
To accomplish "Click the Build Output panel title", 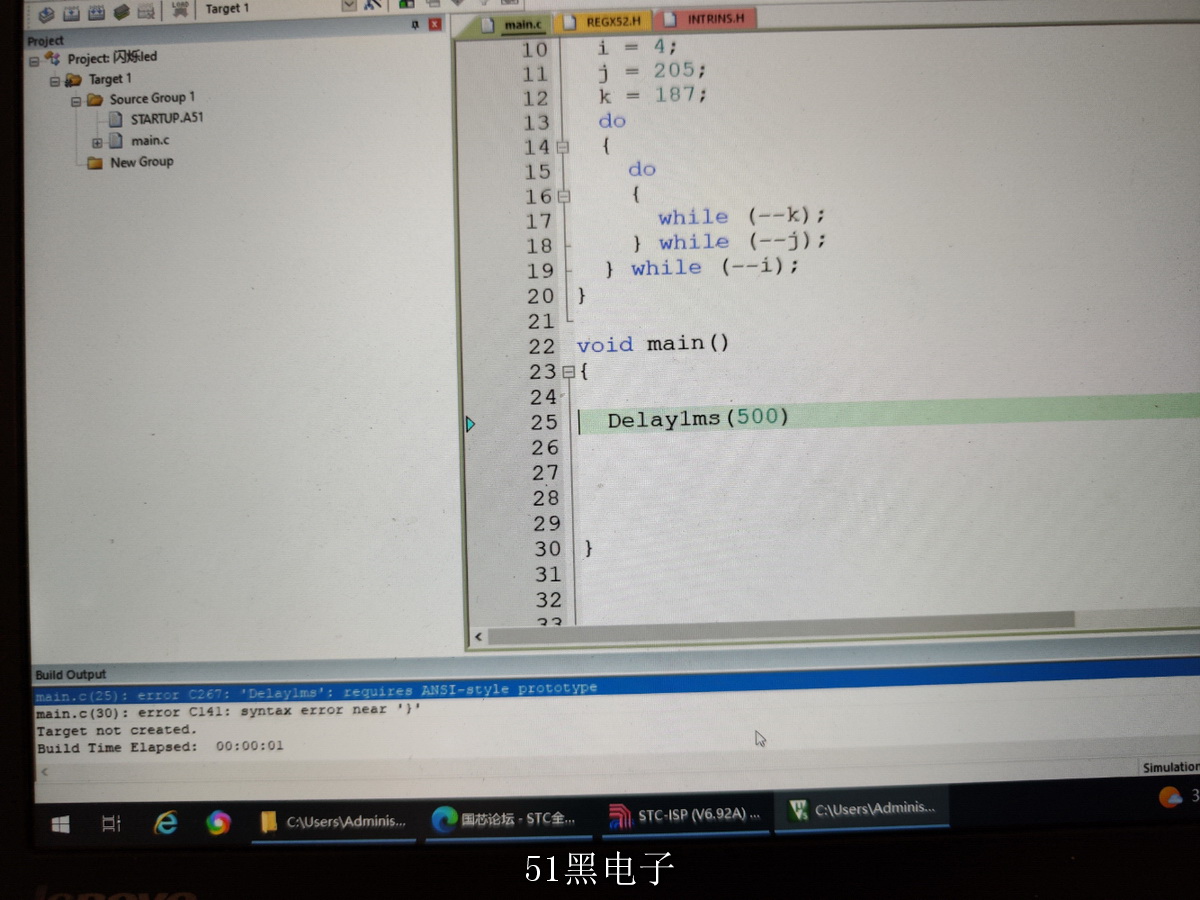I will coord(70,674).
